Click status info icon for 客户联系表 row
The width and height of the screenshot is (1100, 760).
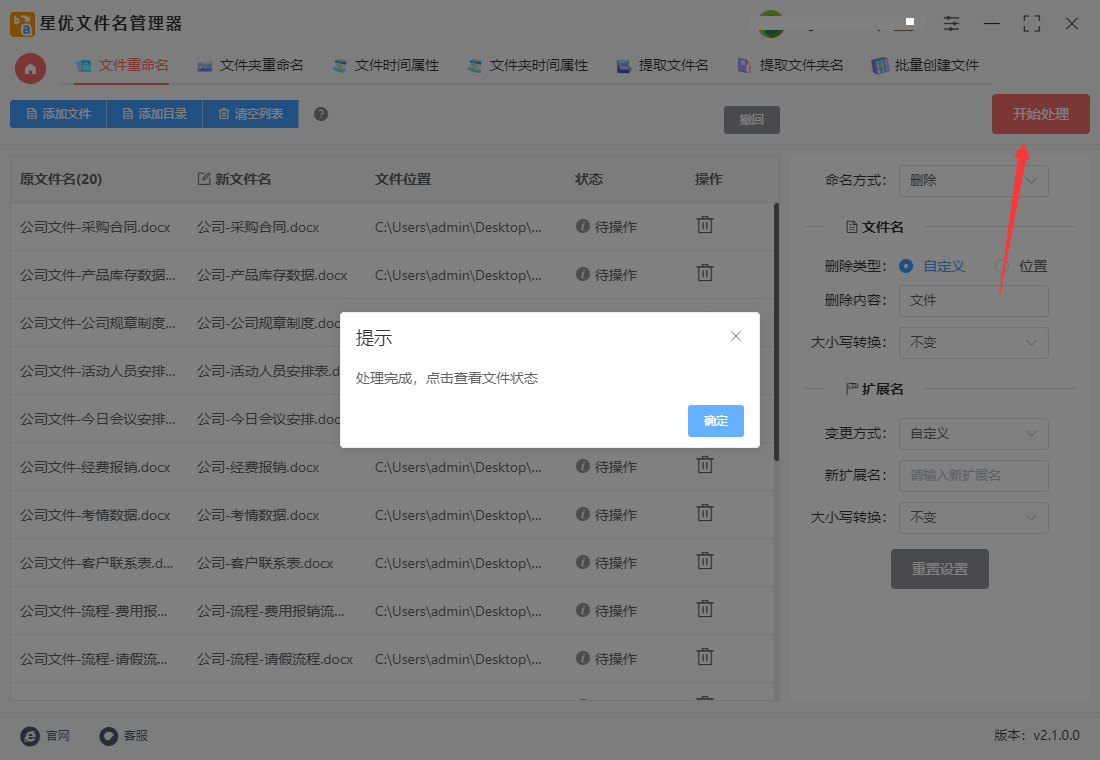tap(582, 561)
